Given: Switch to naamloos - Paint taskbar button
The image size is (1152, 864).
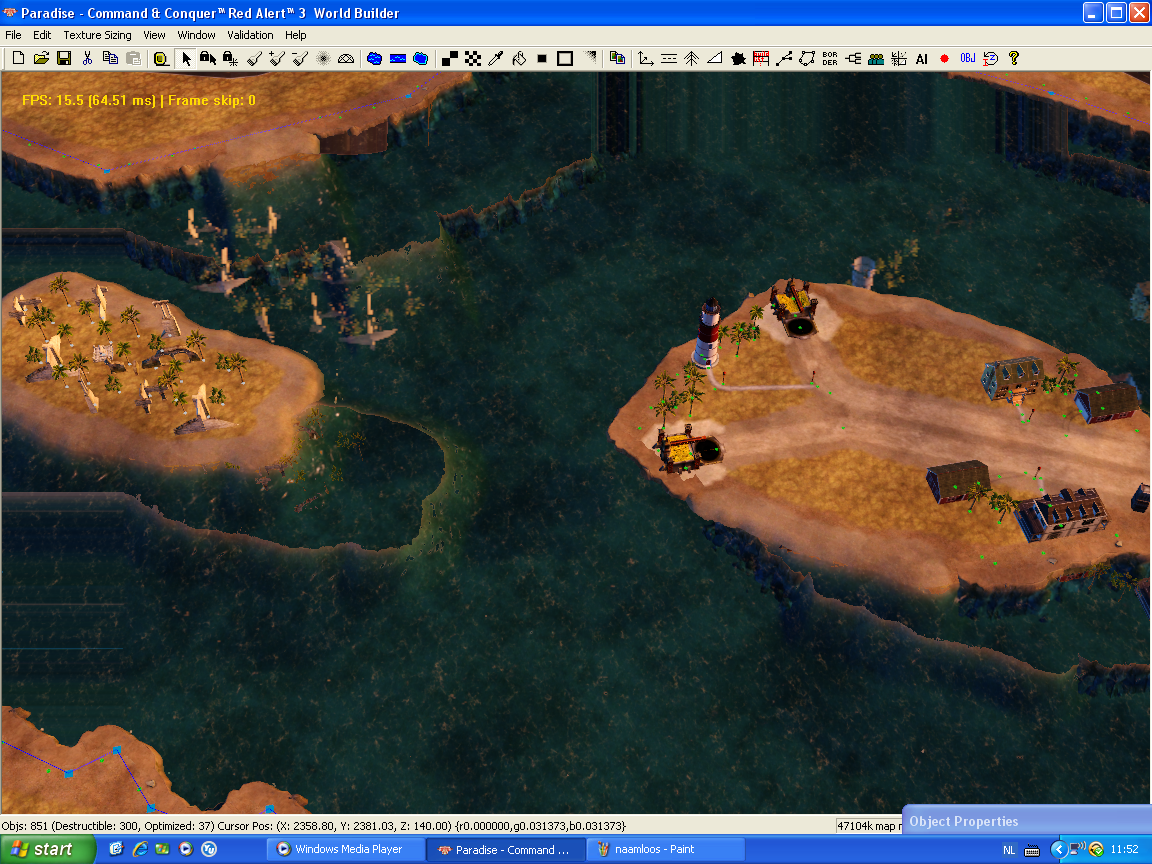Looking at the screenshot, I should [665, 849].
